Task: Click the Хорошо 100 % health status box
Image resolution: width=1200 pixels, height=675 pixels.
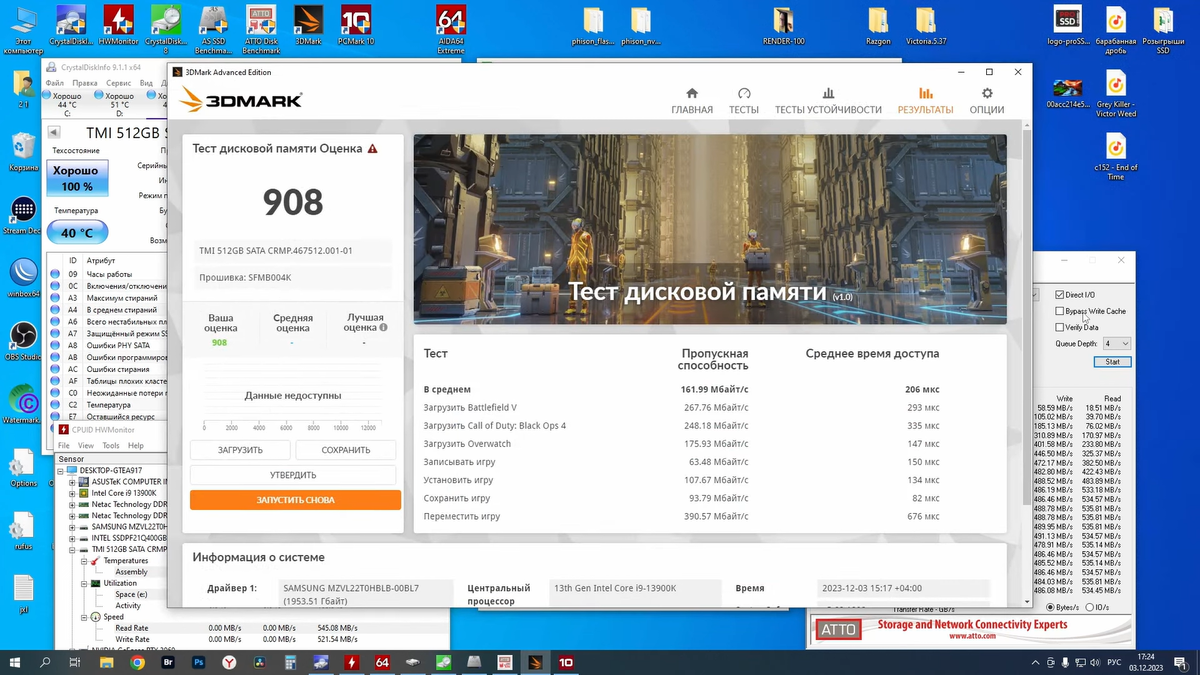Action: click(x=77, y=178)
